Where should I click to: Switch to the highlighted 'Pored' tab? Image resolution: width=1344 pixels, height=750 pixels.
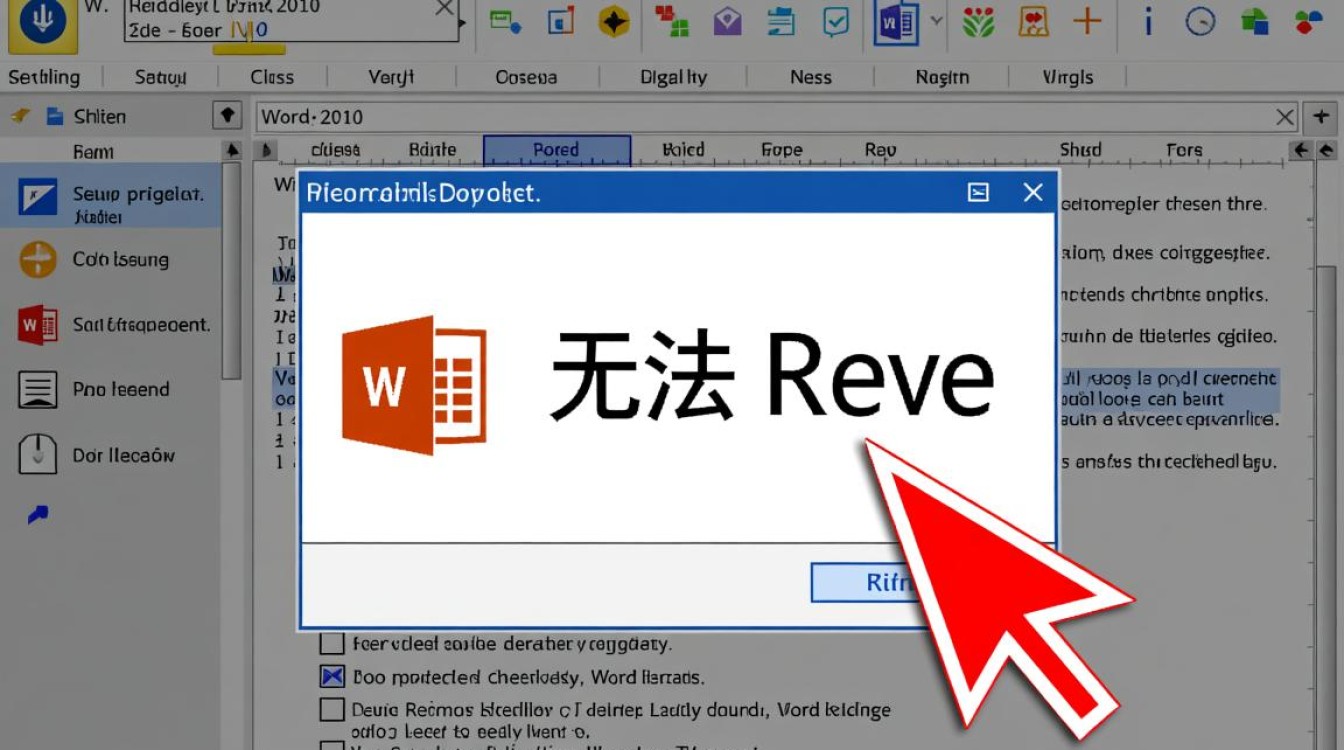coord(556,150)
